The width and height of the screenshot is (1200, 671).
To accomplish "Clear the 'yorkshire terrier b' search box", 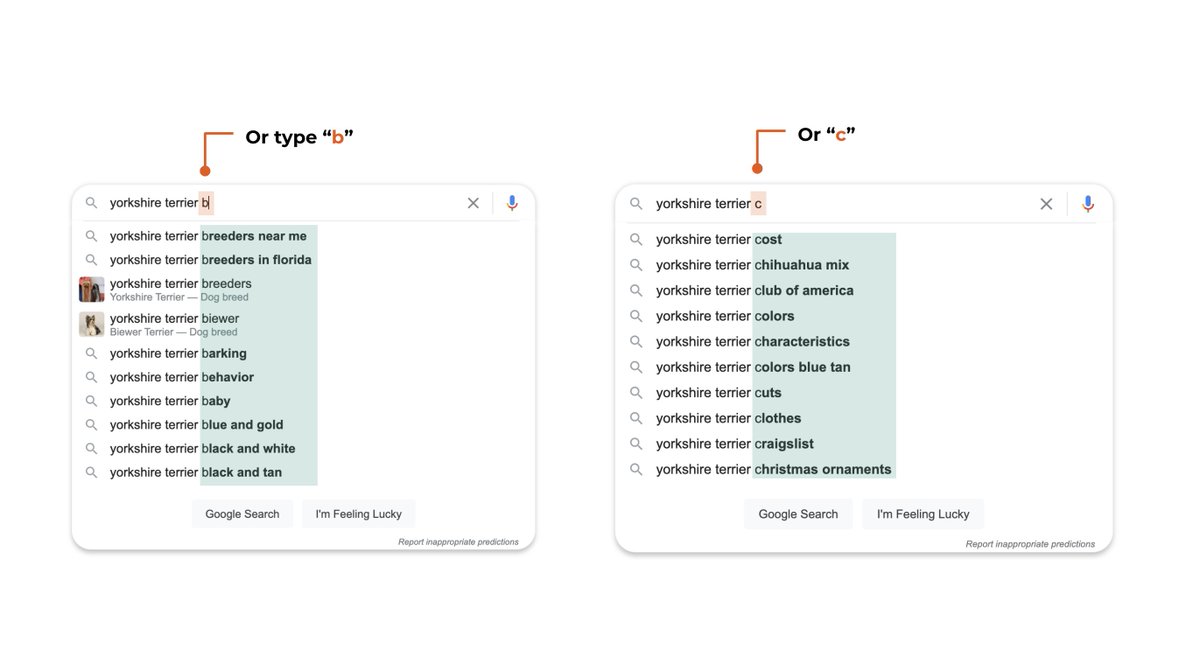I will pos(473,203).
